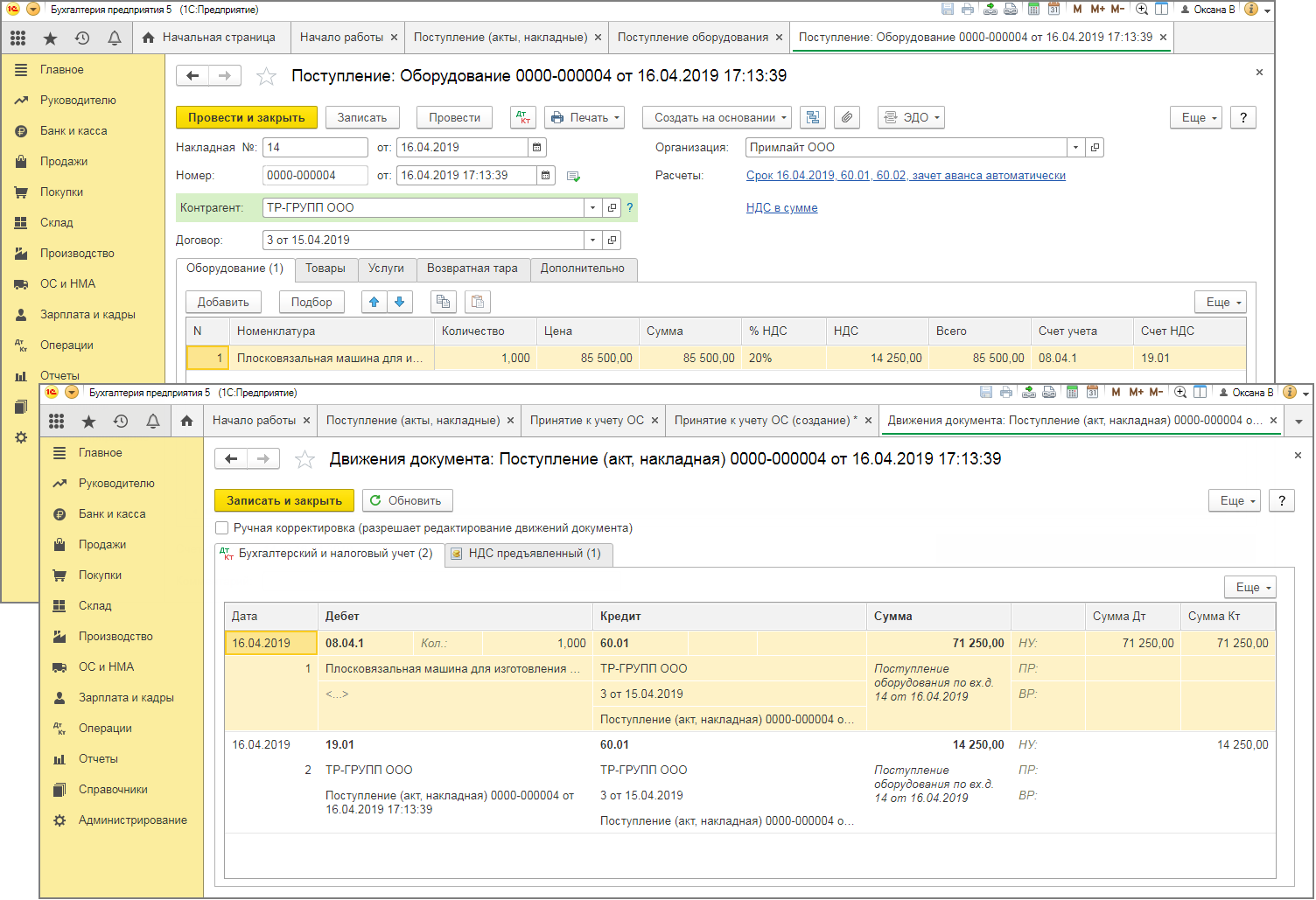Click the Накладная № input field
Image resolution: width=1316 pixels, height=900 pixels.
coord(315,148)
